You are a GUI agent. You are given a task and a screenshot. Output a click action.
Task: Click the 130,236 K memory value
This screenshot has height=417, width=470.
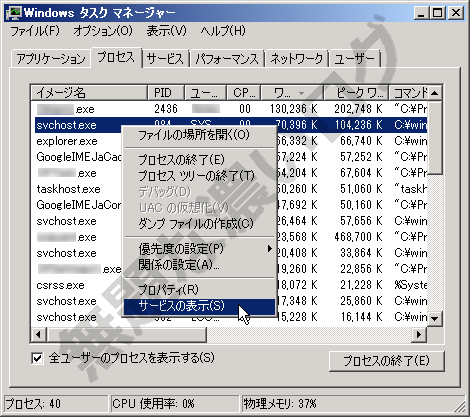pyautogui.click(x=293, y=109)
